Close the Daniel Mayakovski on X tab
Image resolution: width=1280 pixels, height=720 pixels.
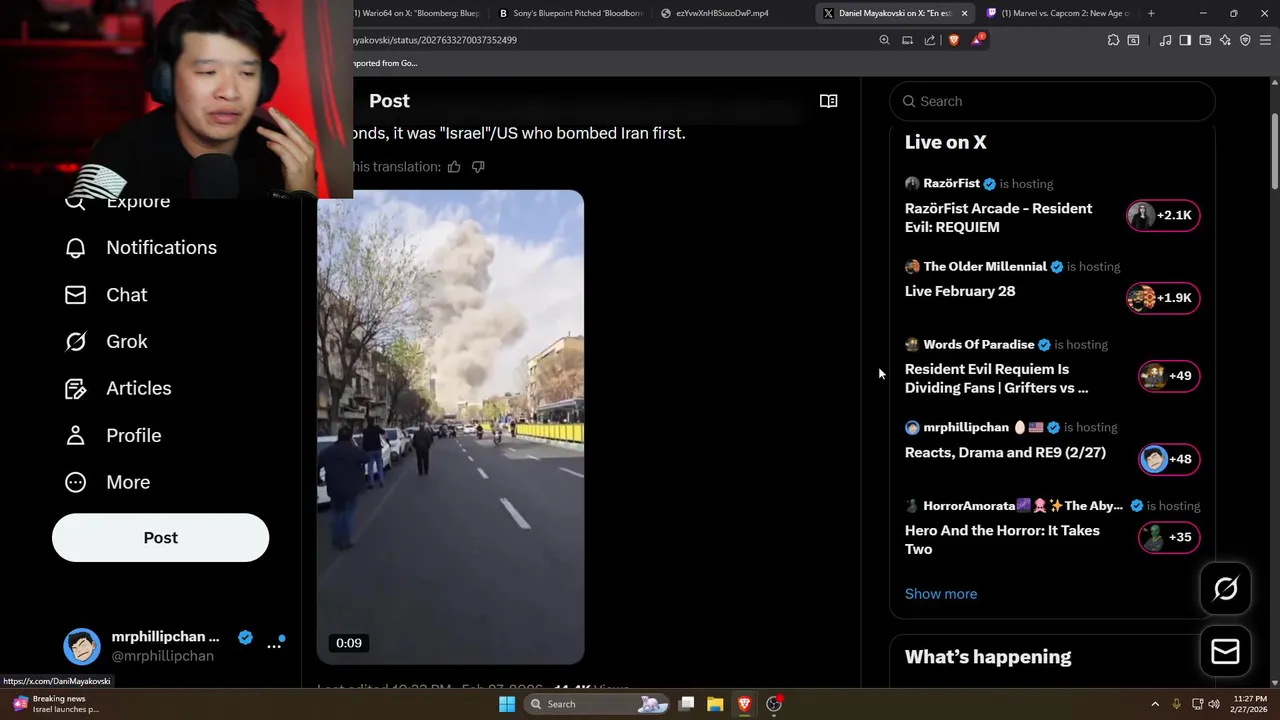[x=964, y=13]
